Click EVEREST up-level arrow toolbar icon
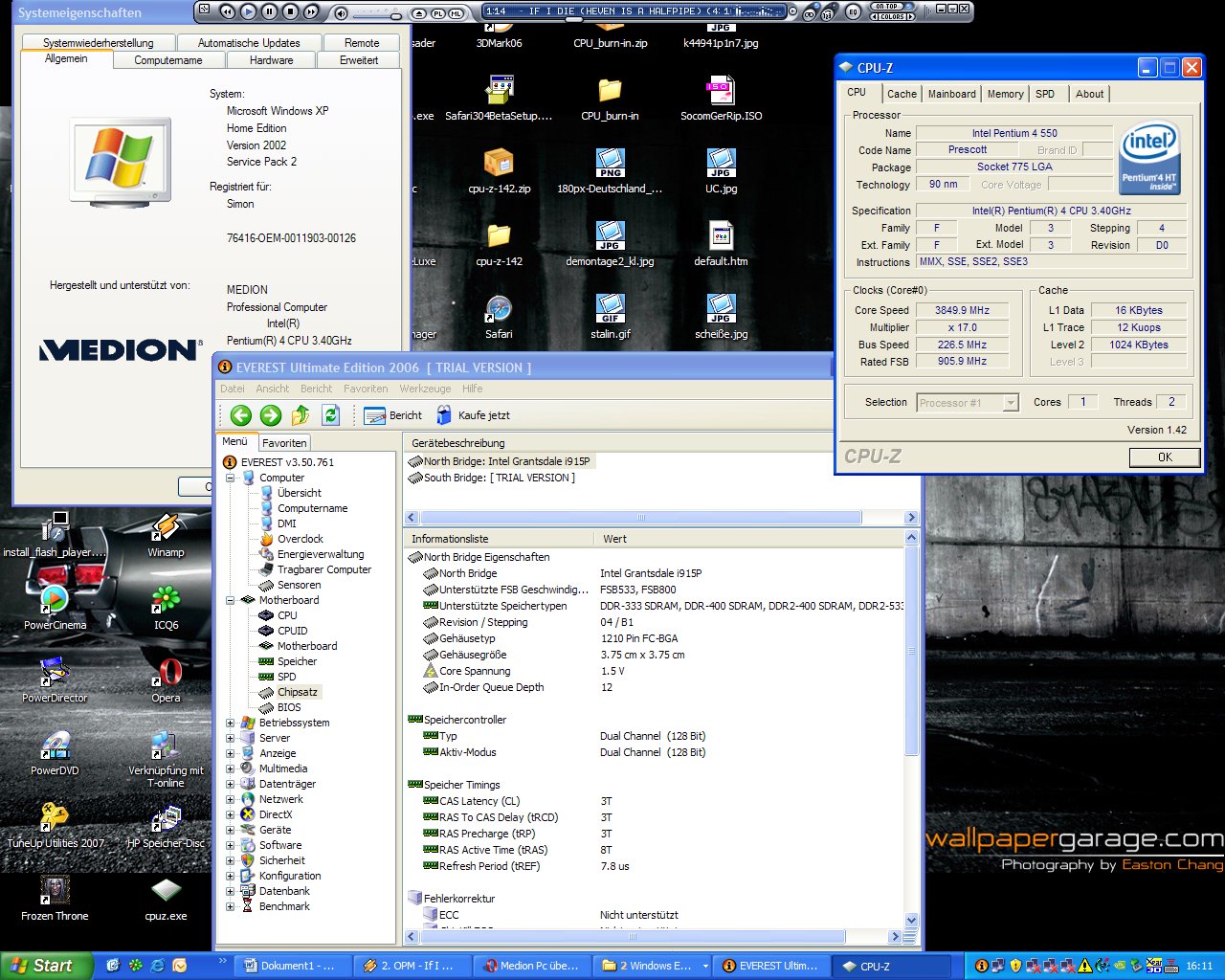The image size is (1225, 980). coord(301,414)
